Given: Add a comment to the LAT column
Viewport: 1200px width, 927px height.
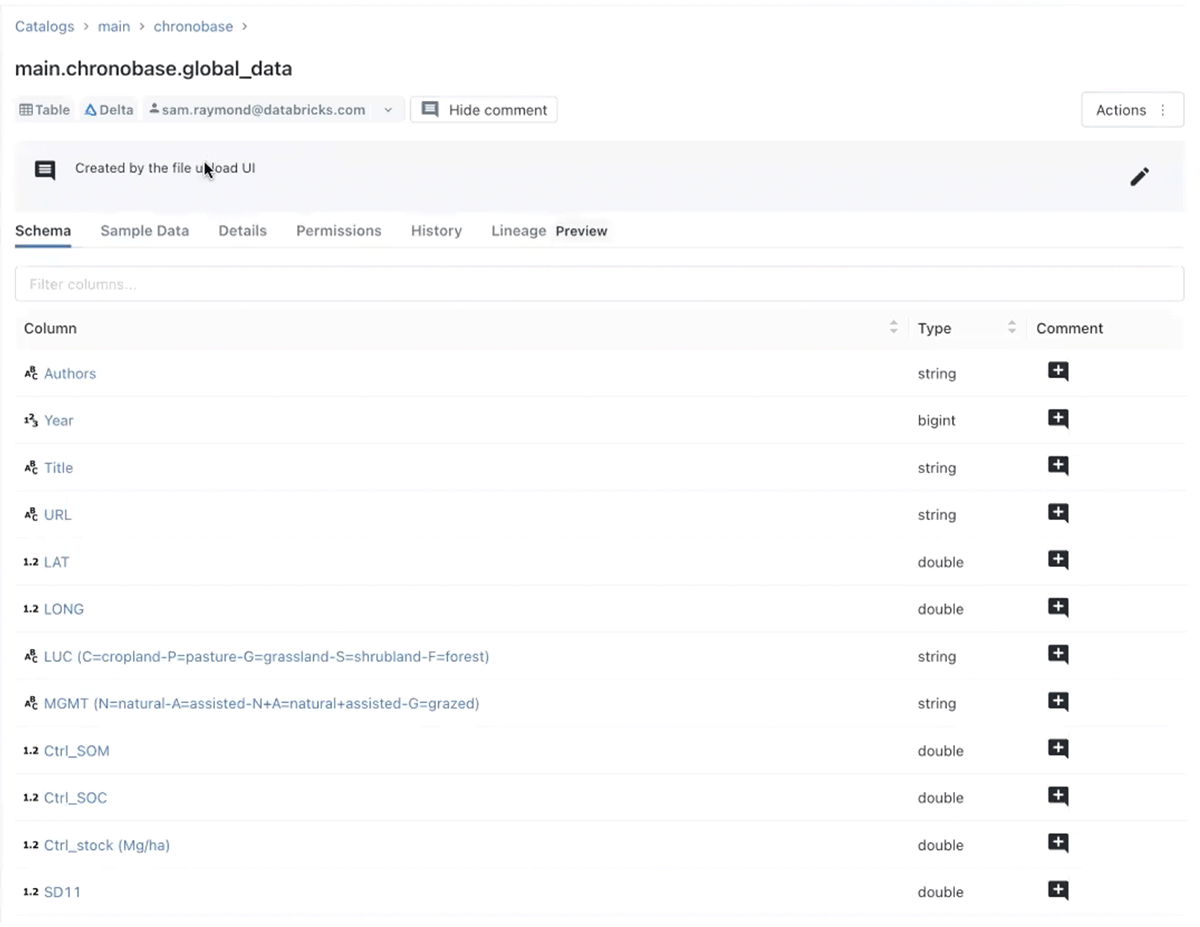Looking at the screenshot, I should pos(1058,560).
